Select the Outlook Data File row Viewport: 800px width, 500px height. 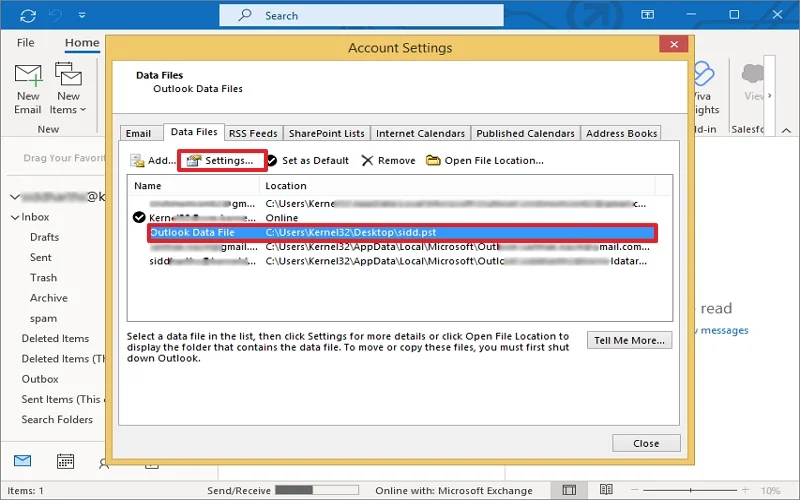[x=402, y=233]
